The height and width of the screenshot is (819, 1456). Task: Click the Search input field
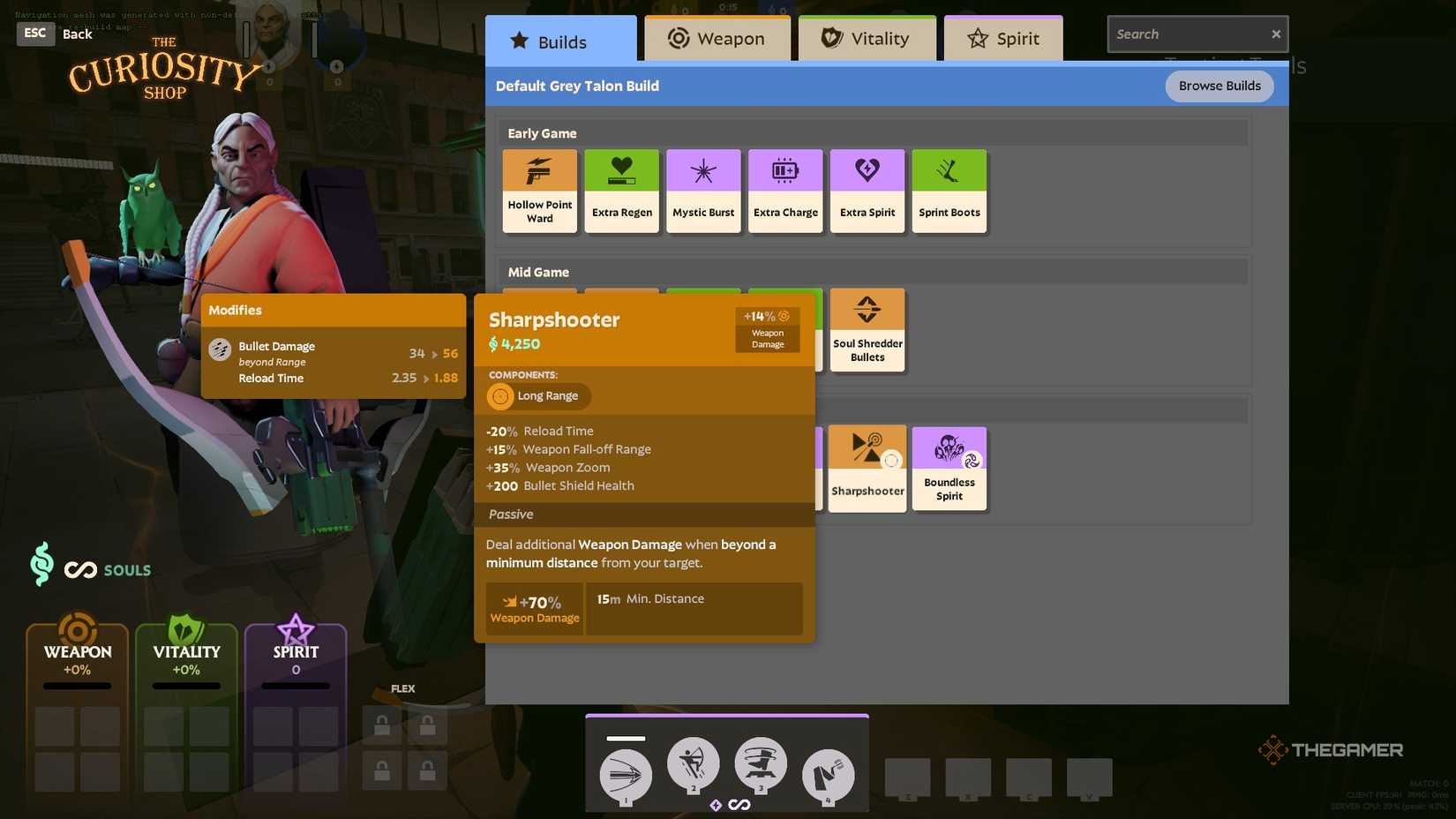coord(1187,34)
